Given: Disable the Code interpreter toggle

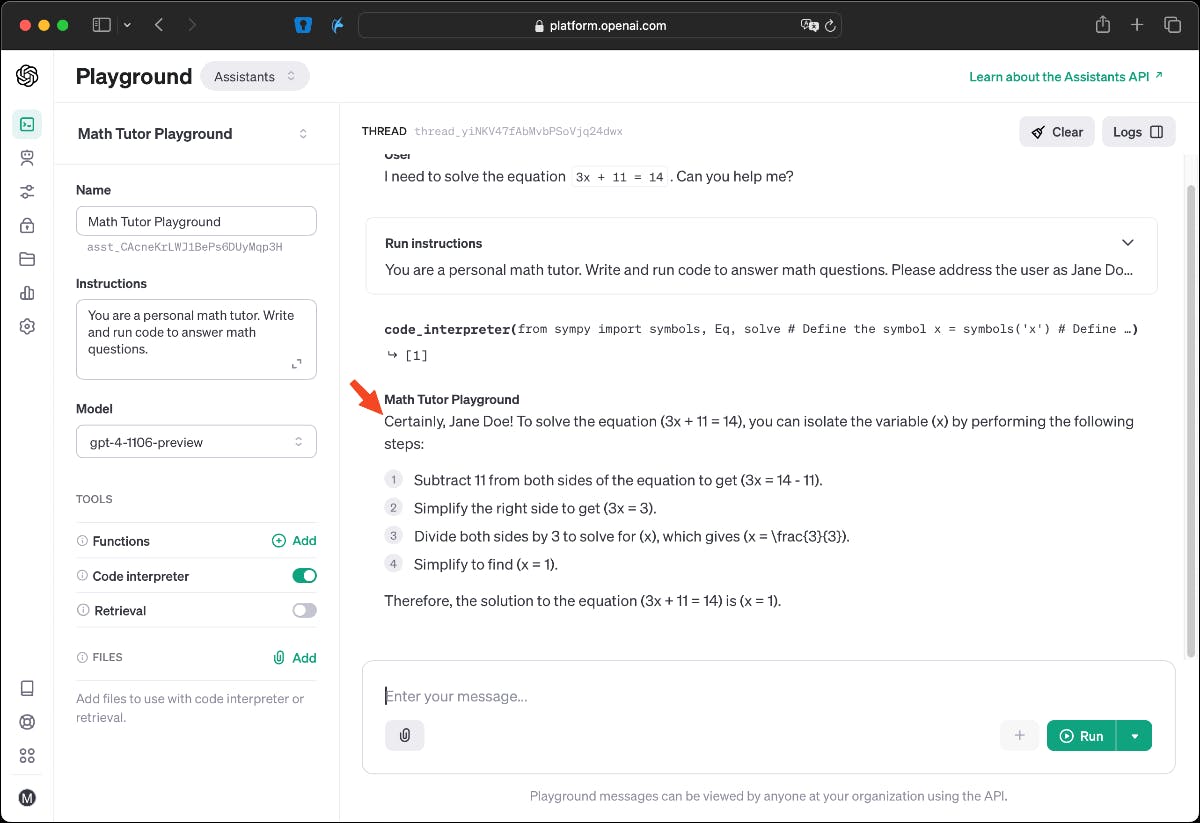Looking at the screenshot, I should tap(304, 576).
